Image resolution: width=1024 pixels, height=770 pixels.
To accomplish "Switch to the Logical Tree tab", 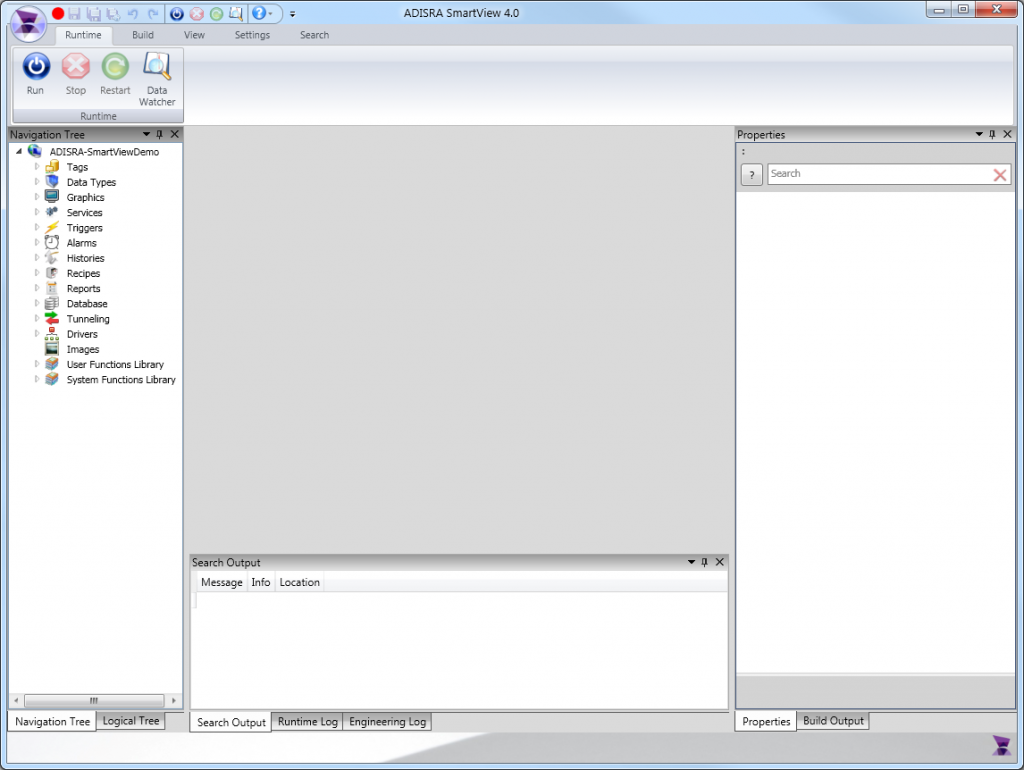I will click(131, 721).
